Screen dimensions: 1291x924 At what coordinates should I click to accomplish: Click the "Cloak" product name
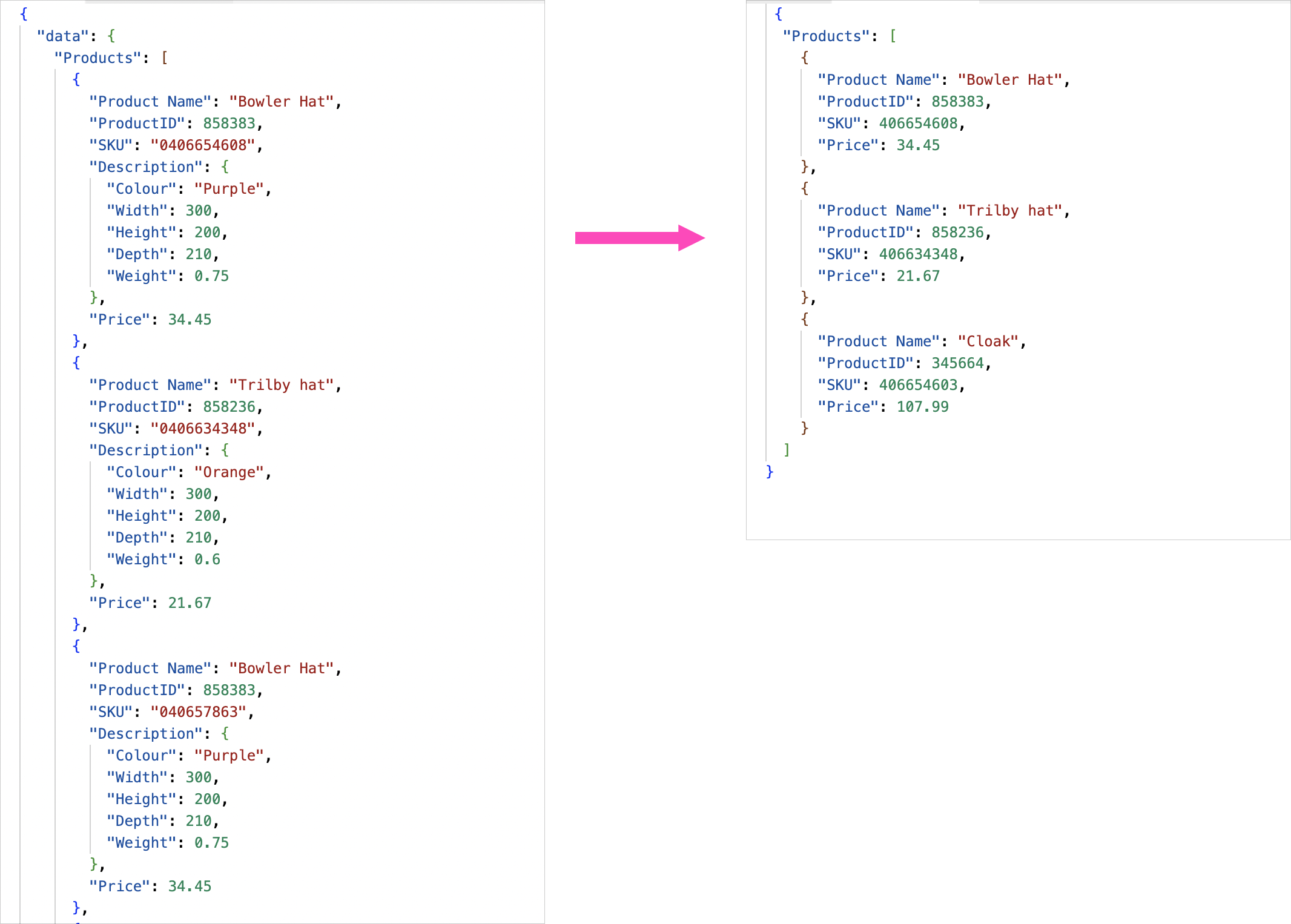pyautogui.click(x=989, y=341)
